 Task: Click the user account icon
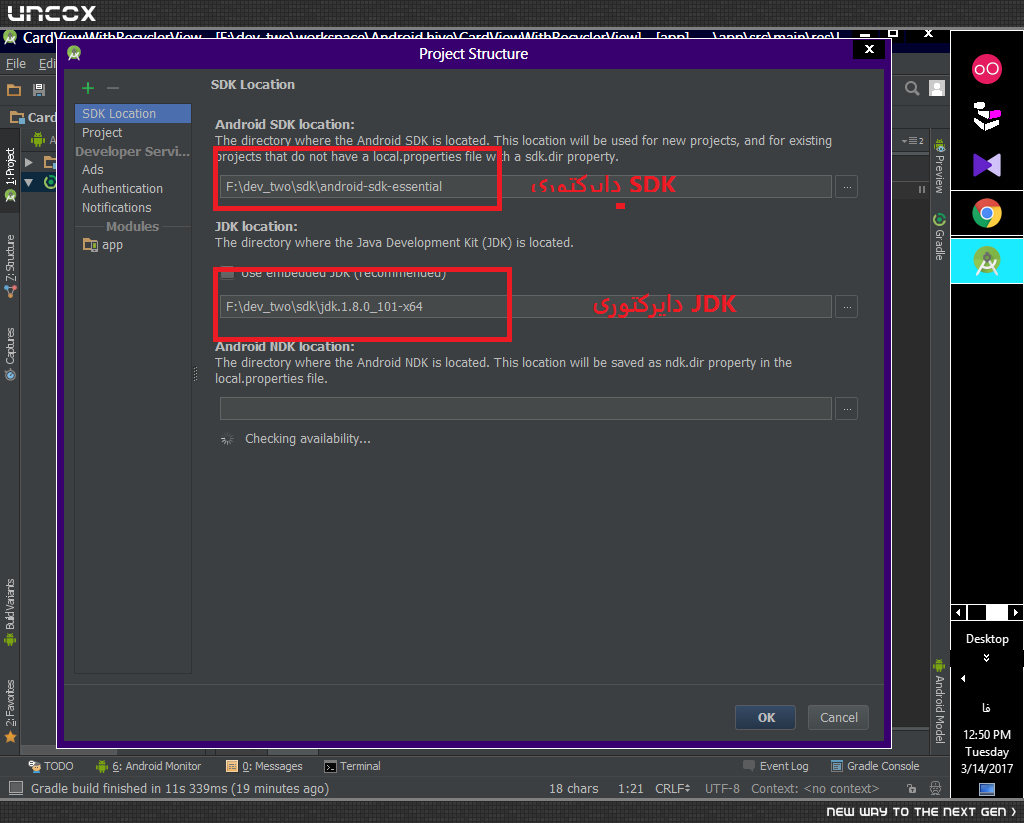[937, 88]
